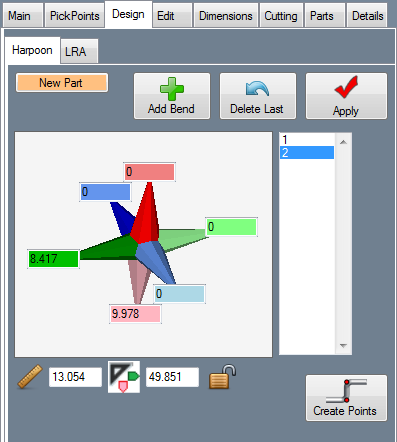
Task: Click the pink field showing 9.978
Action: pyautogui.click(x=135, y=314)
